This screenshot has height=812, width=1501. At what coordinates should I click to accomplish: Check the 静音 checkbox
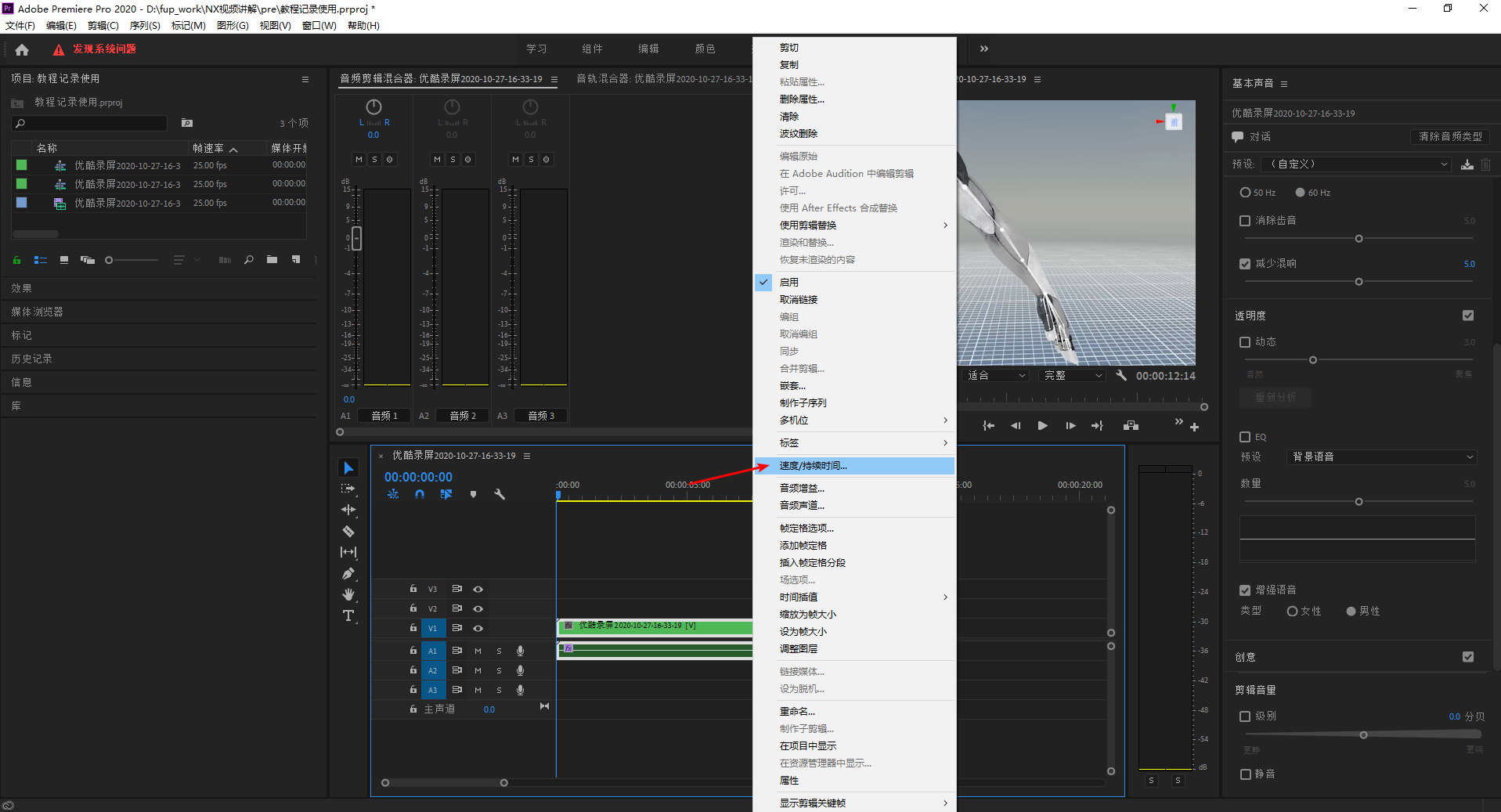1245,774
